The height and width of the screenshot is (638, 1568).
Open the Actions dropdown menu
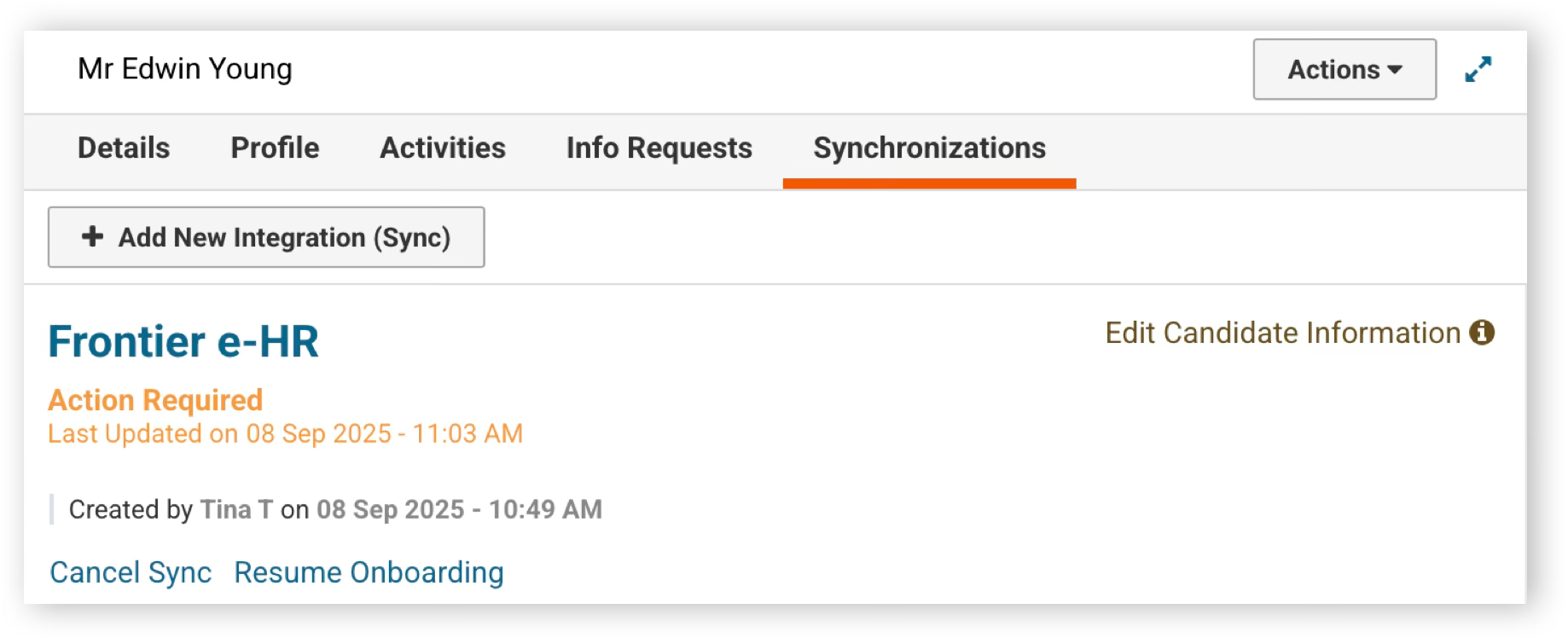click(x=1344, y=69)
